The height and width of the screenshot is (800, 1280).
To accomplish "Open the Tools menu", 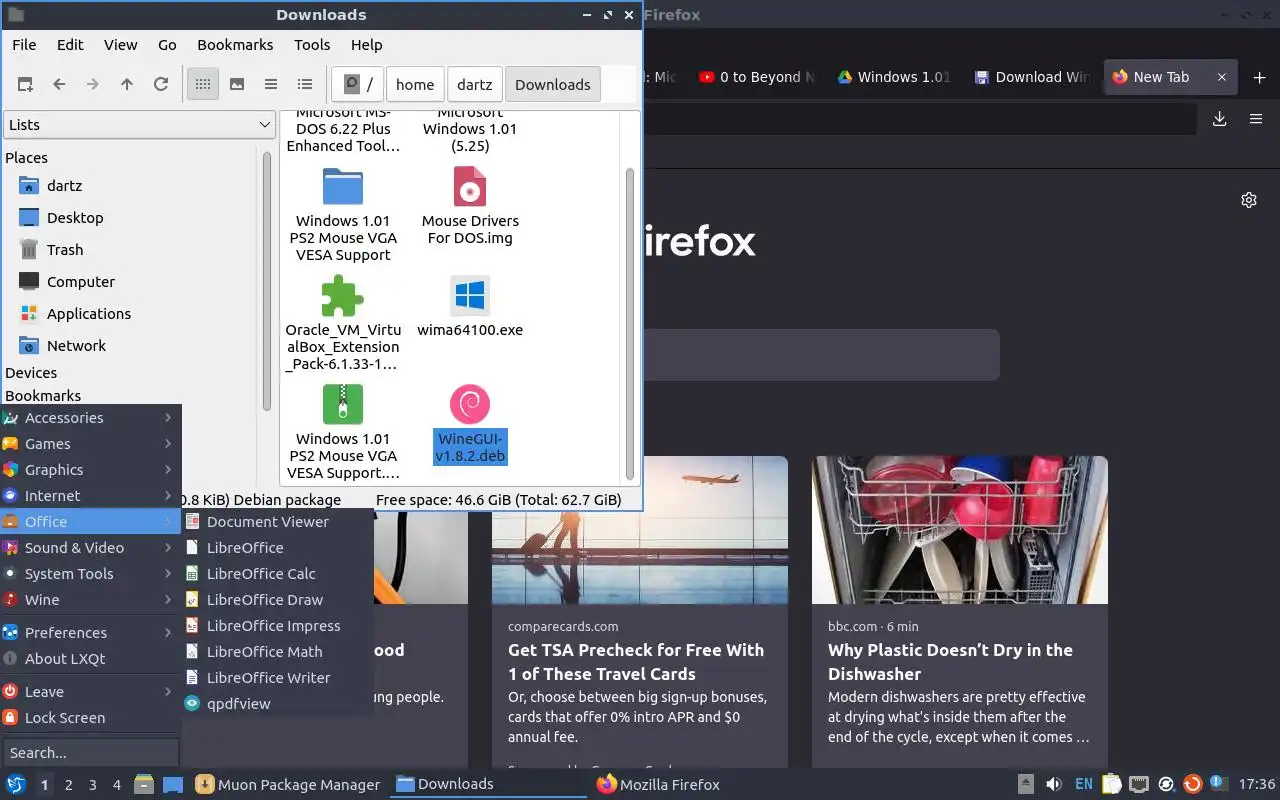I will coord(312,45).
